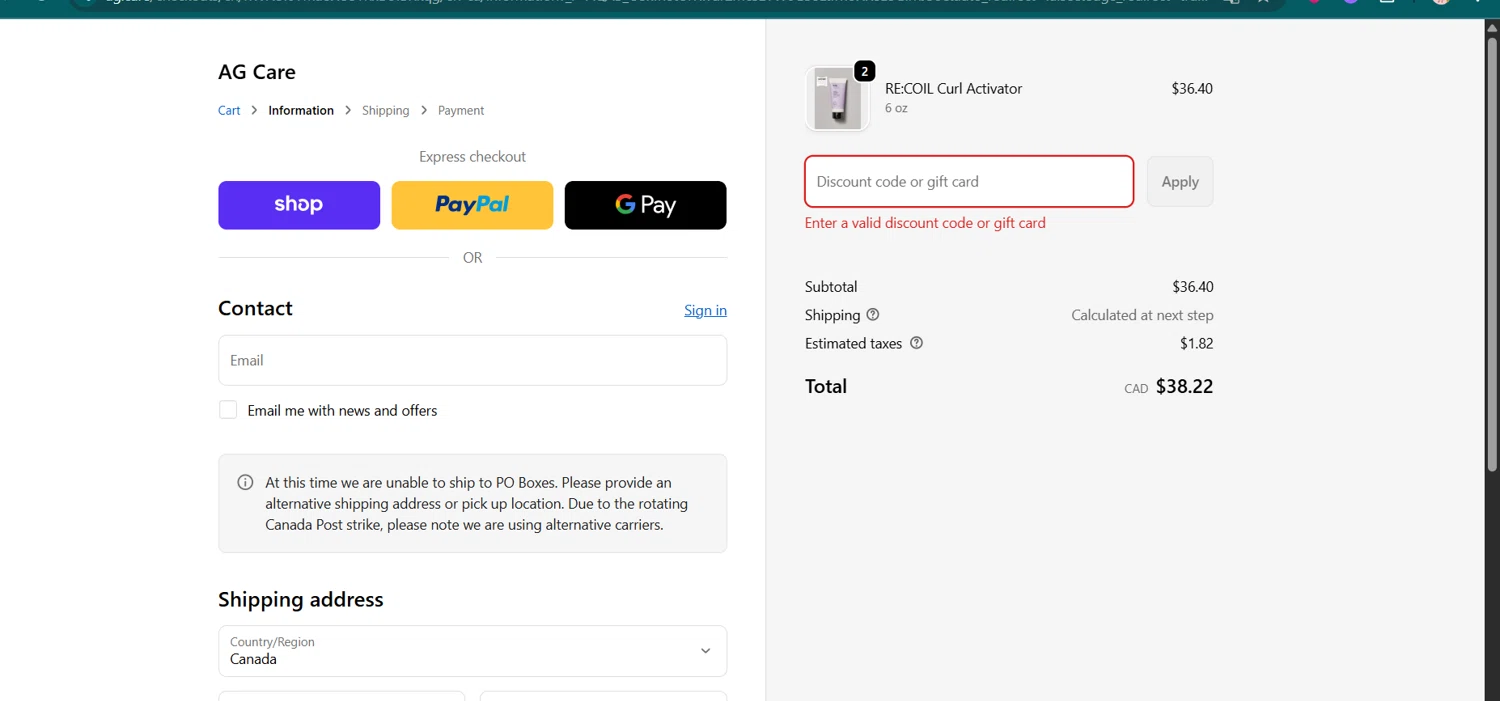Image resolution: width=1500 pixels, height=701 pixels.
Task: Pay with the Google Pay express button
Action: 645,205
